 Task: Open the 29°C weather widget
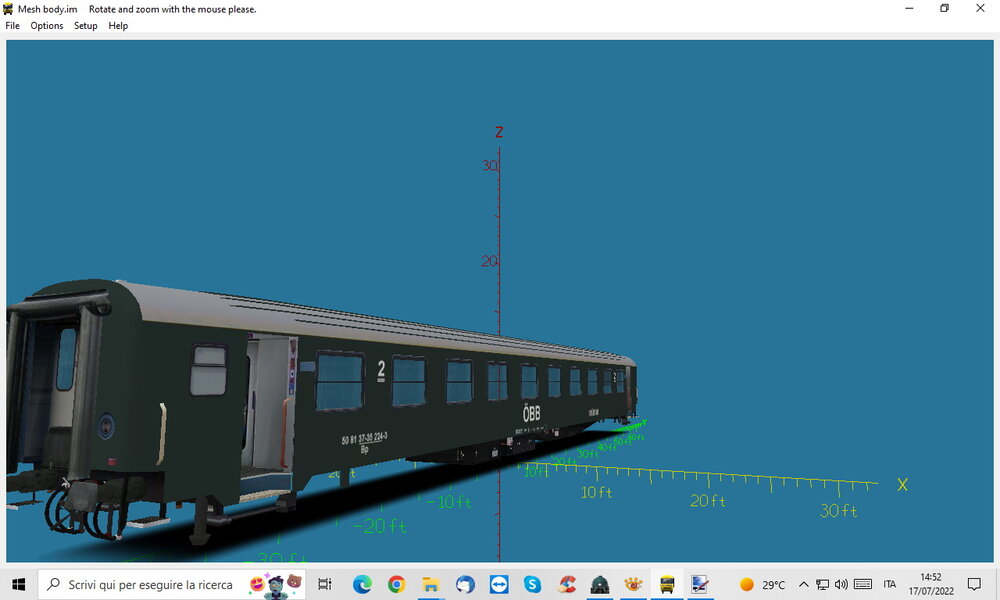[x=762, y=584]
